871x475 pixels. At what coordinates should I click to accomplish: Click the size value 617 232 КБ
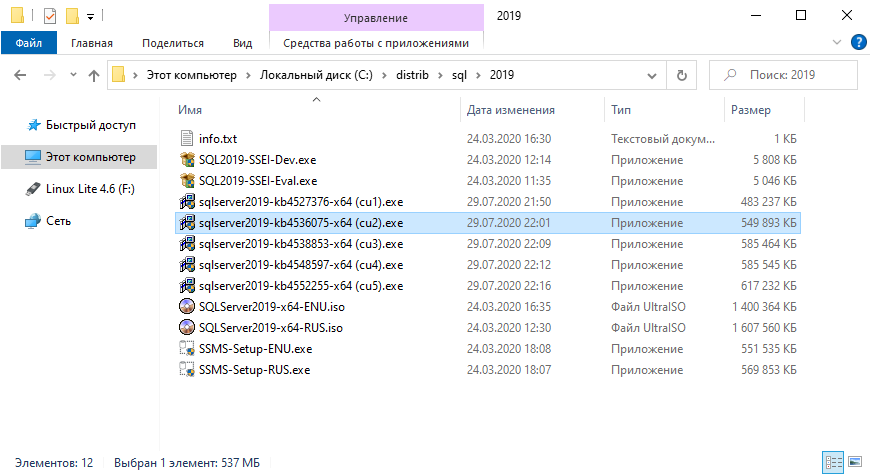click(768, 286)
